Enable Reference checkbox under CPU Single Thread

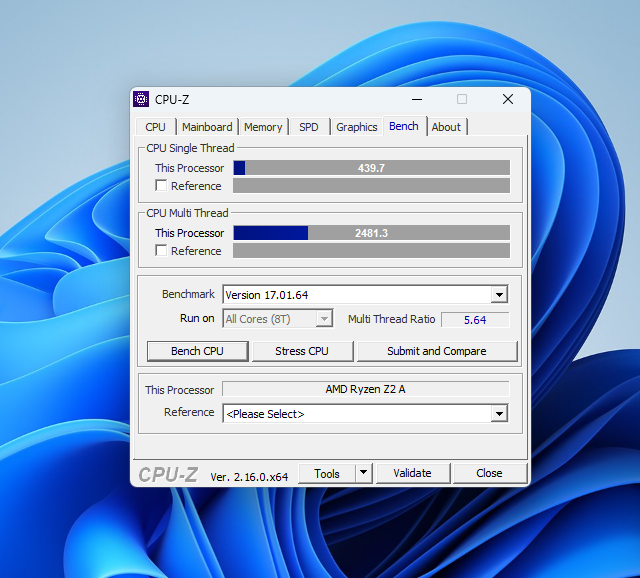point(161,186)
